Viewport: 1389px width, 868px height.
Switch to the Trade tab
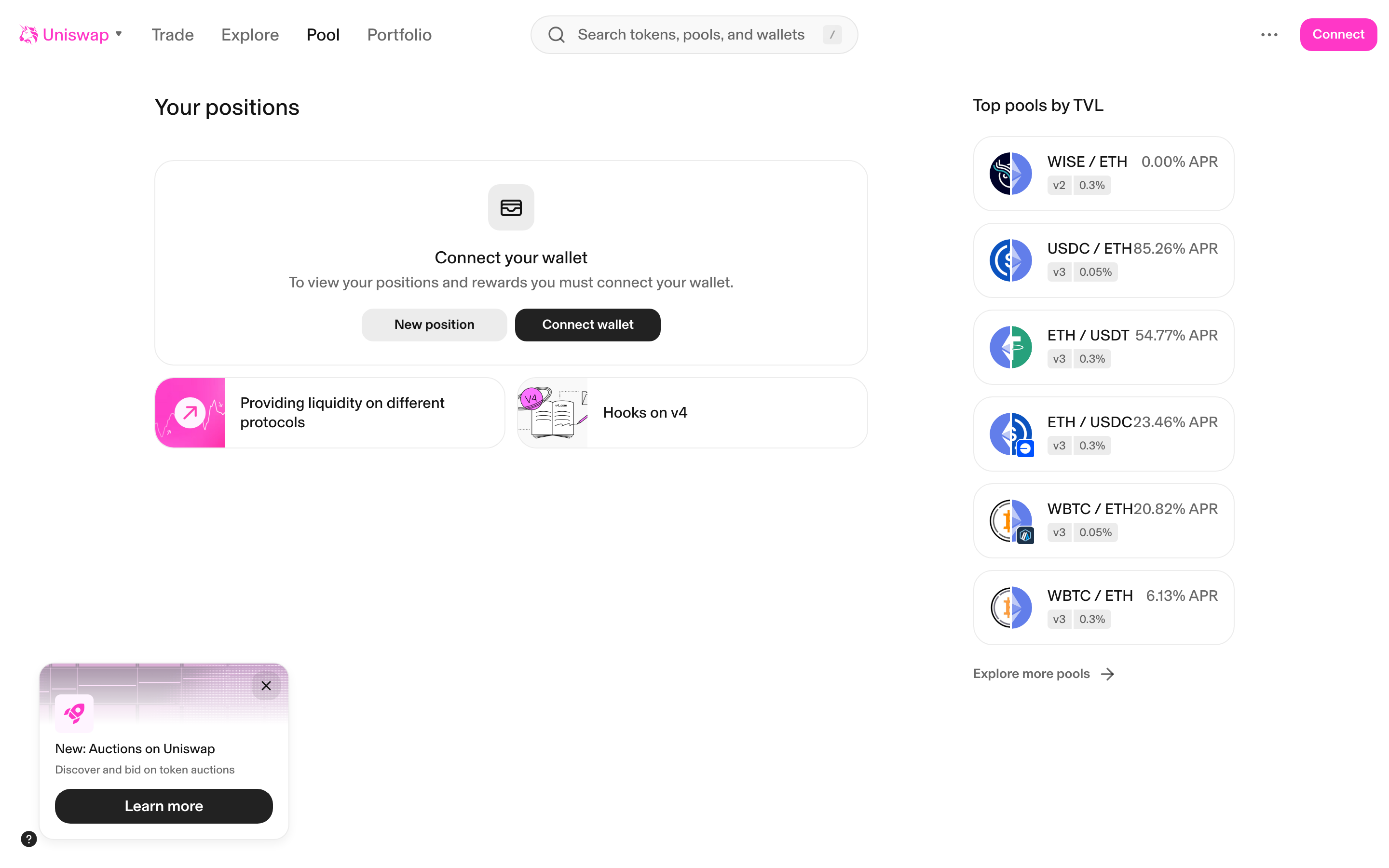click(172, 34)
